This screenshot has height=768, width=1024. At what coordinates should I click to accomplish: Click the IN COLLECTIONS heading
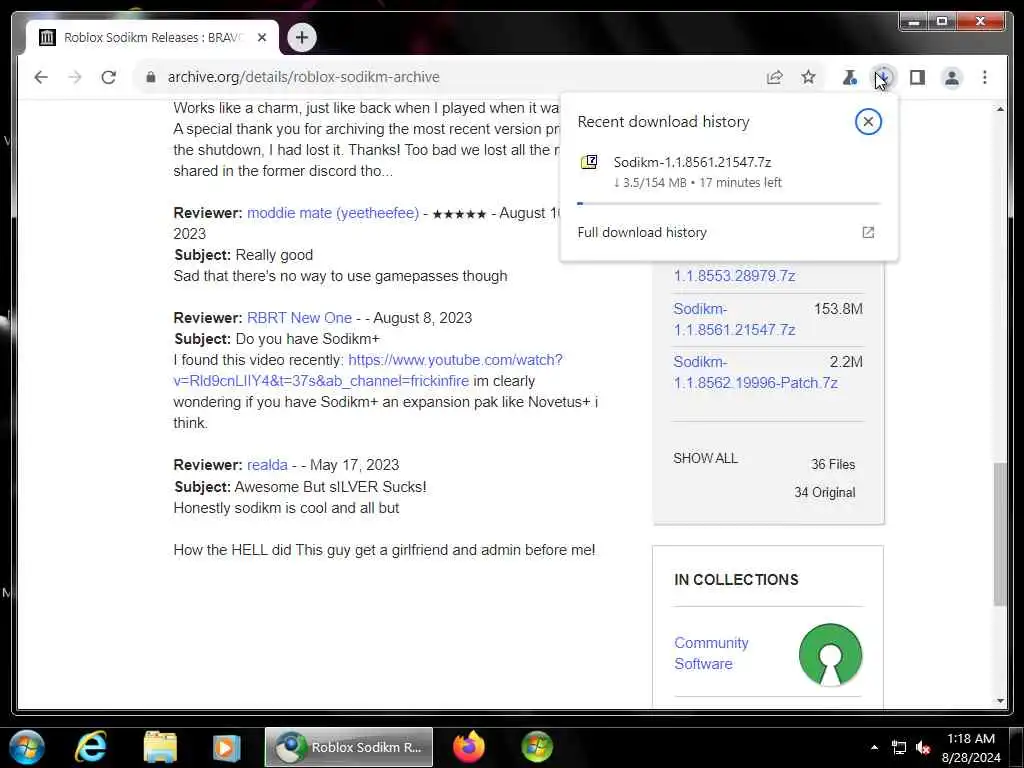736,580
